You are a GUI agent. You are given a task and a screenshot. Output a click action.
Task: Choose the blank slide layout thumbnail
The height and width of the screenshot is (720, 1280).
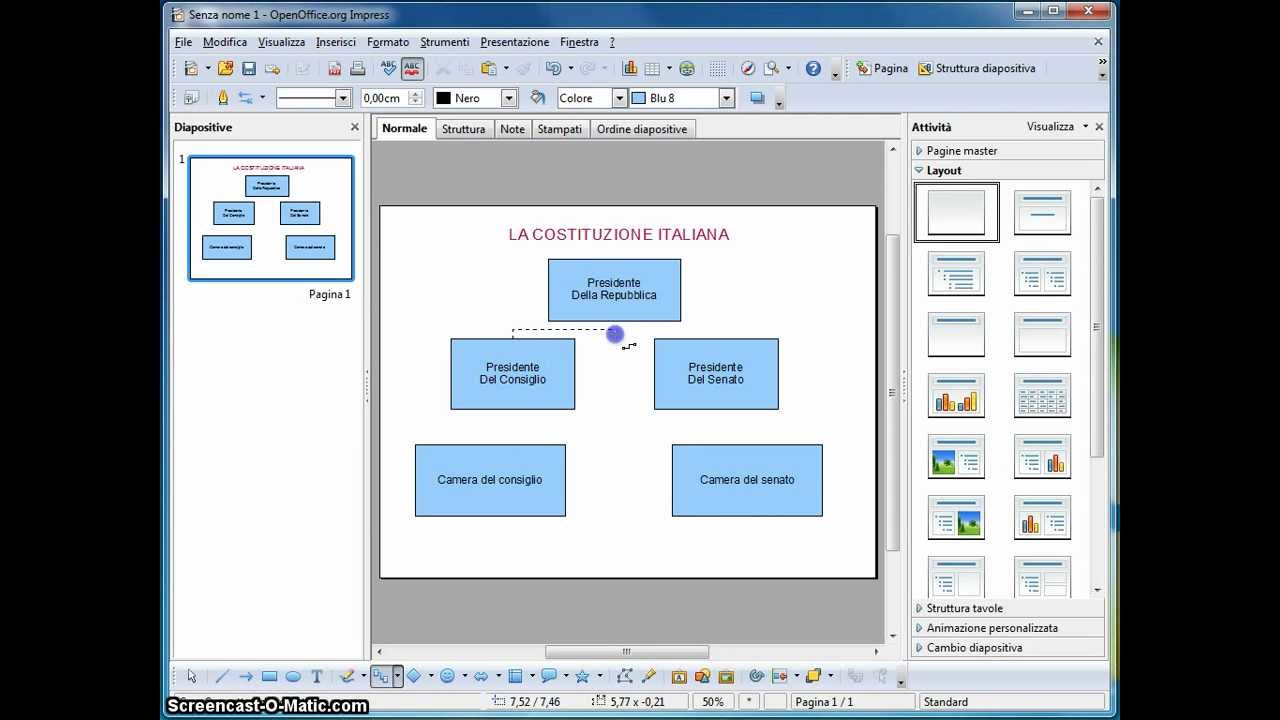click(956, 212)
